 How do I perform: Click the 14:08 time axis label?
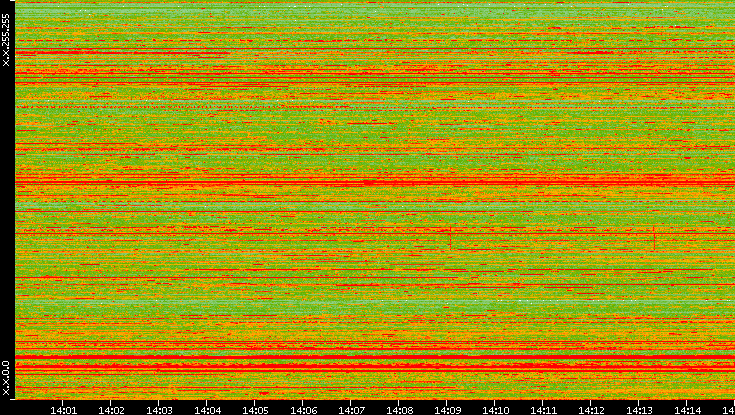(x=399, y=410)
